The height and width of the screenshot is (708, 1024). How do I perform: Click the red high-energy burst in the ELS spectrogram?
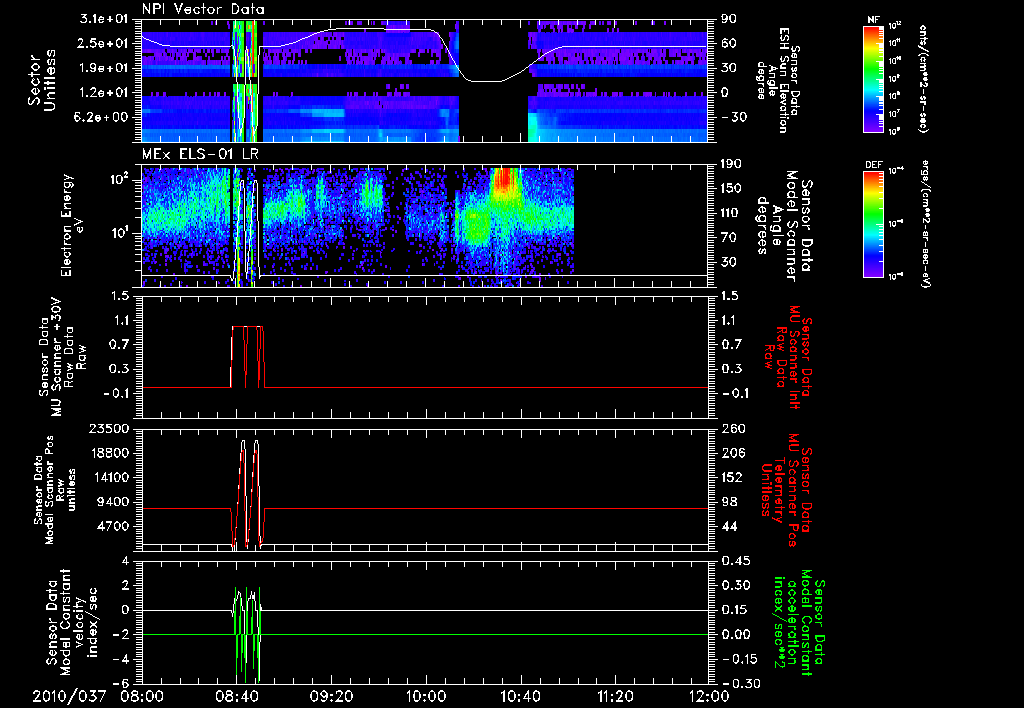[x=505, y=181]
